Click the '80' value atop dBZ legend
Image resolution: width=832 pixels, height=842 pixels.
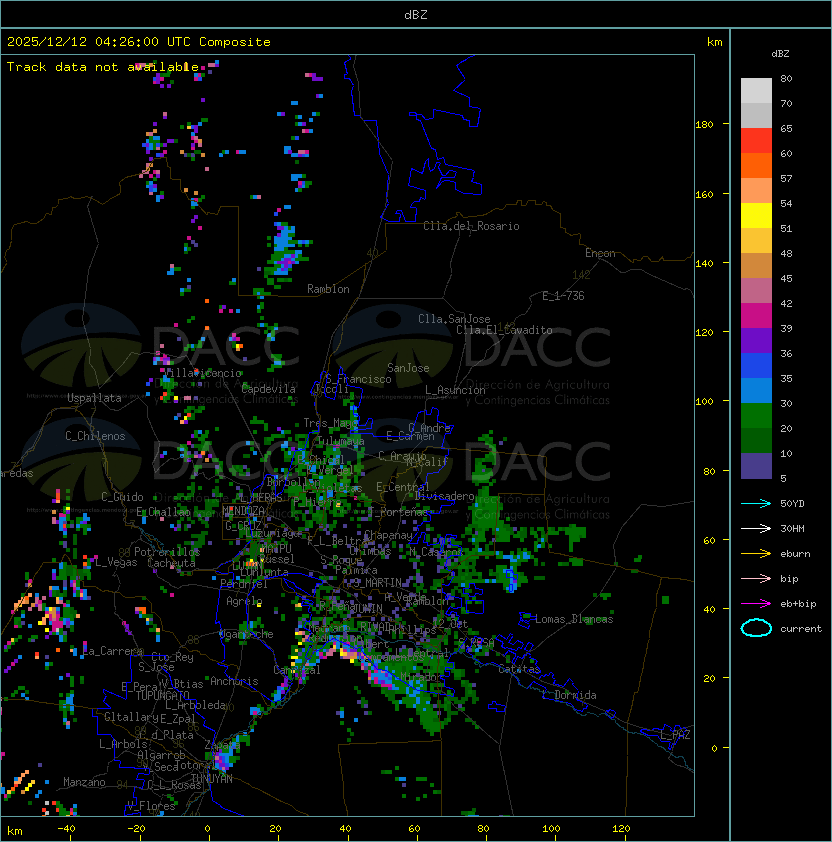tap(786, 78)
